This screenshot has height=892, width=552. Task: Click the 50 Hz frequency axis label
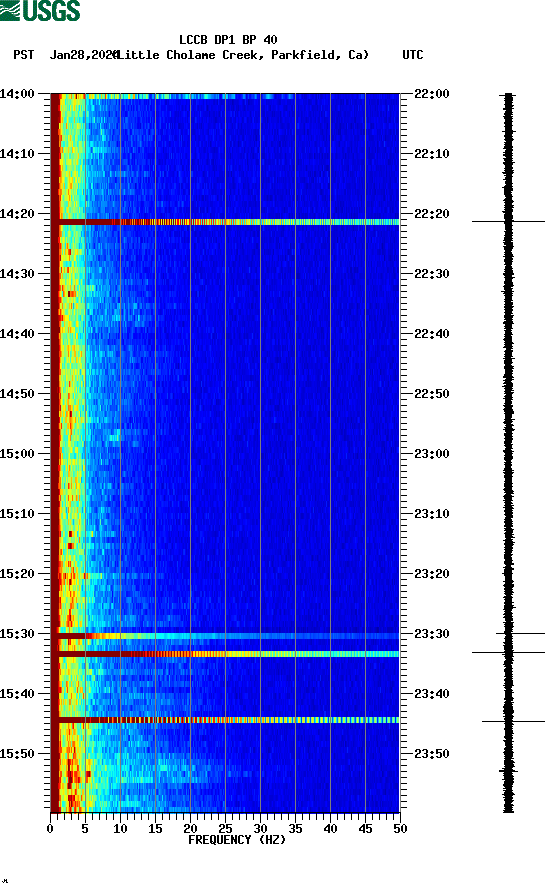[400, 829]
